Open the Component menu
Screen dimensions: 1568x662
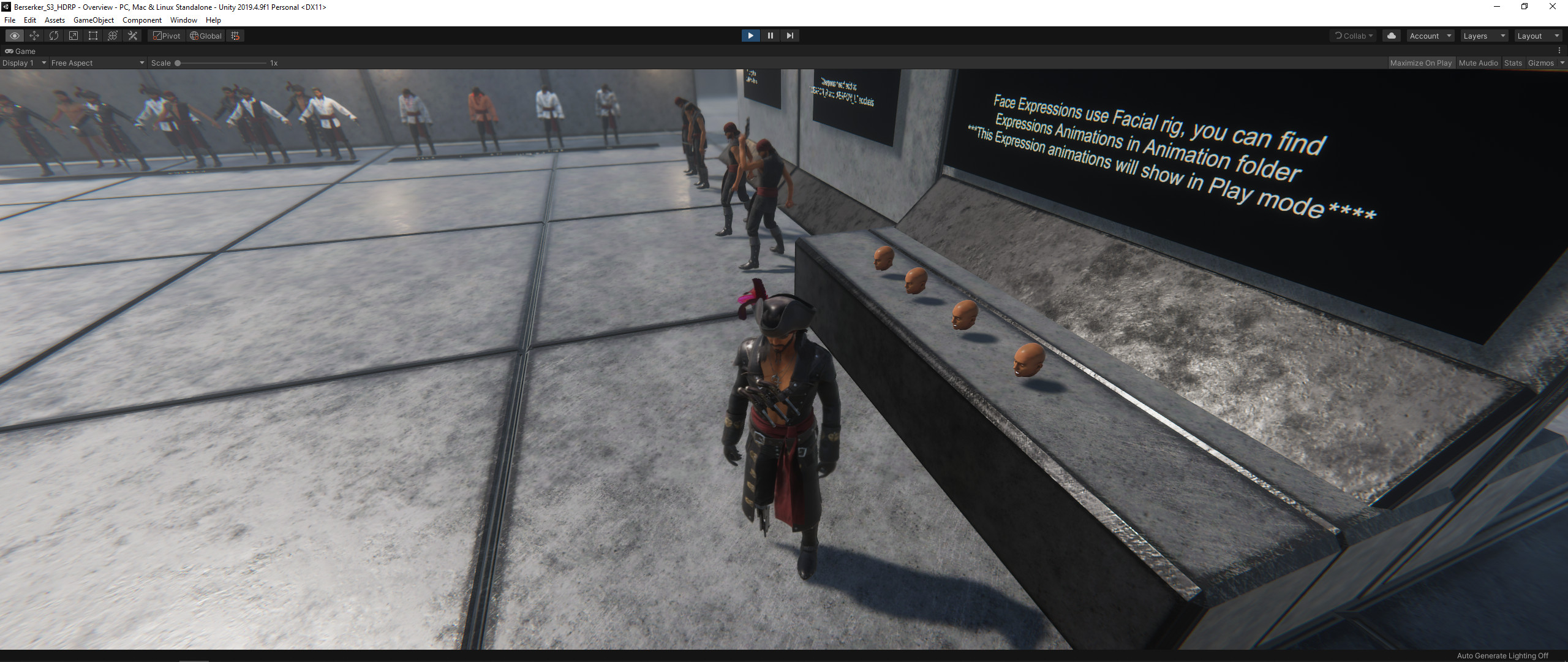[141, 20]
